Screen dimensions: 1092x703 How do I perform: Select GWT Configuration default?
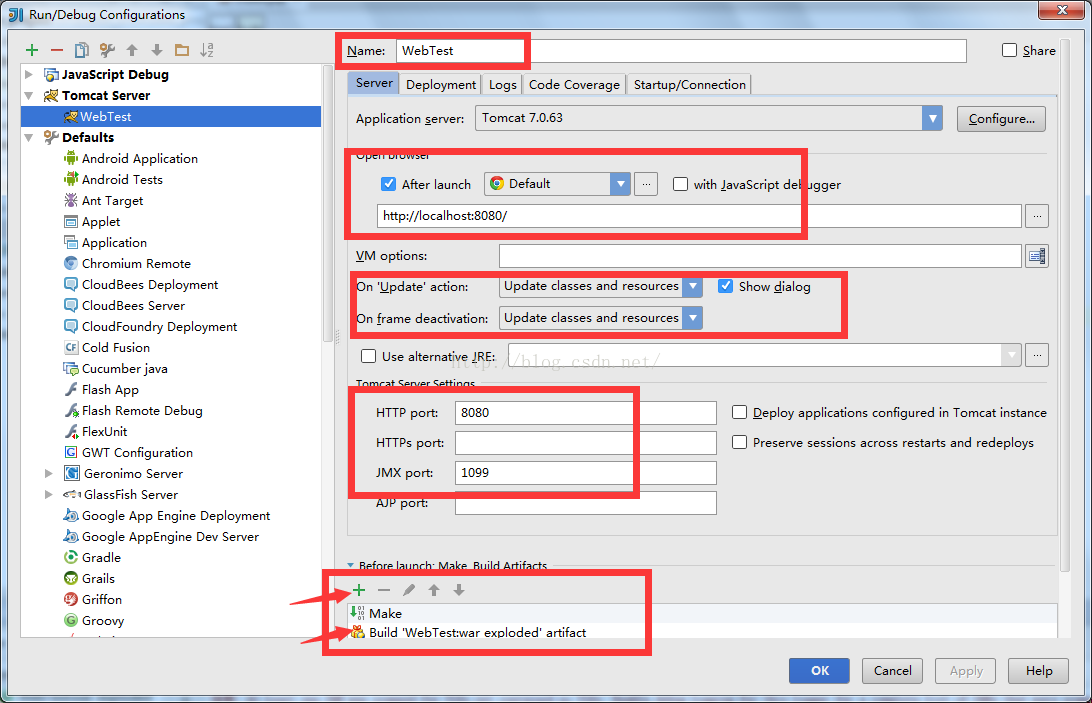(x=128, y=453)
